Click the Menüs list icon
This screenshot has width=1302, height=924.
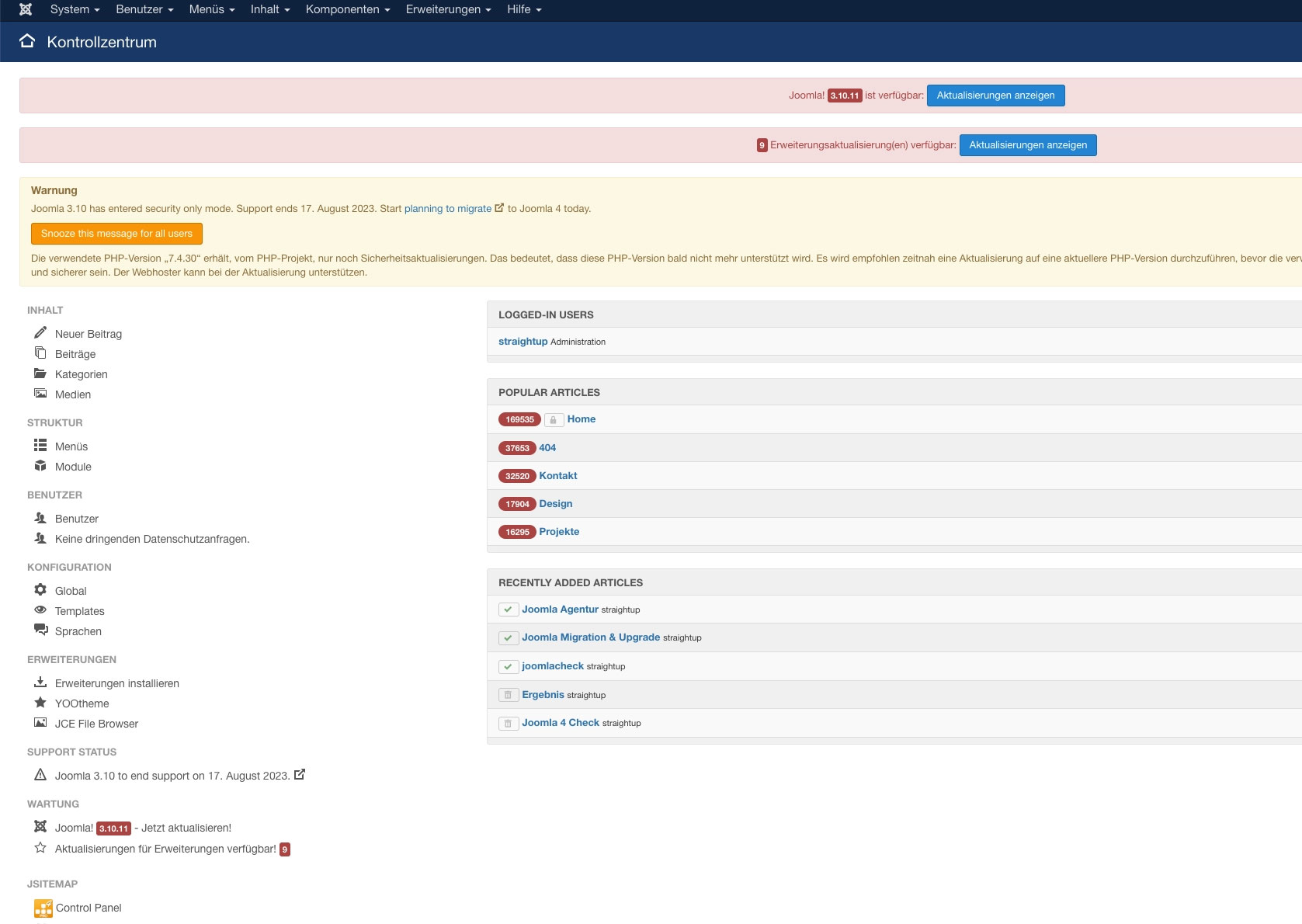40,445
